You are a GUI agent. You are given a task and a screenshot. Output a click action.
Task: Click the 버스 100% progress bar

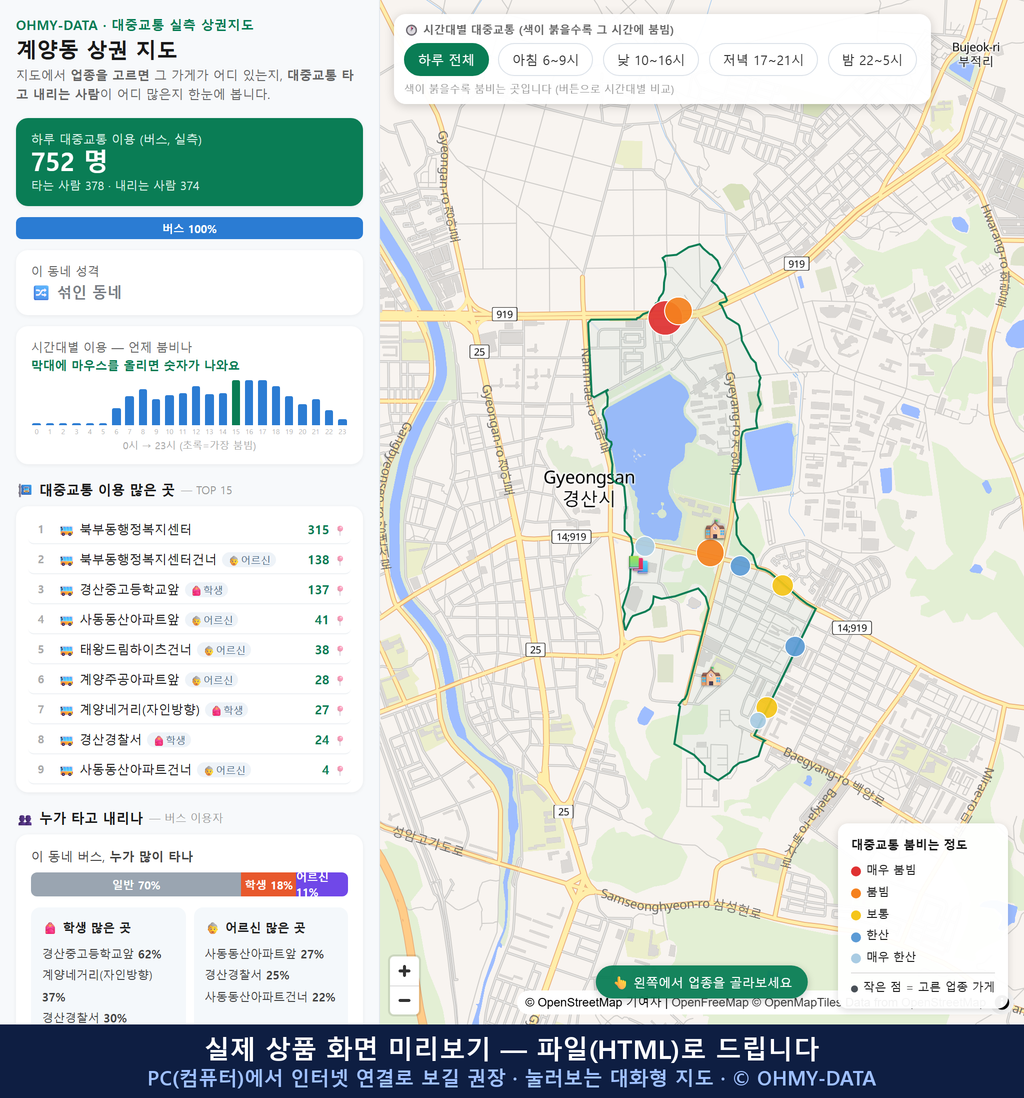[x=189, y=228]
